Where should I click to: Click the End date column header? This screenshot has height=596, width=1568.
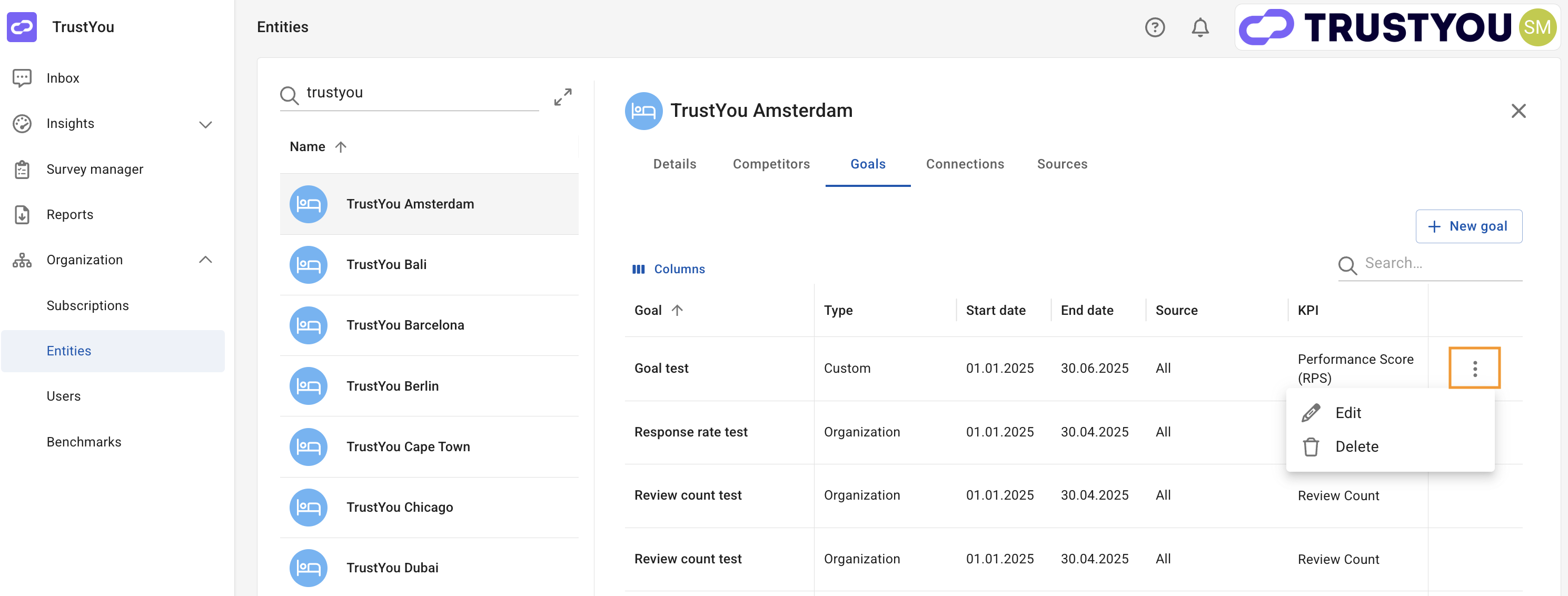point(1087,311)
